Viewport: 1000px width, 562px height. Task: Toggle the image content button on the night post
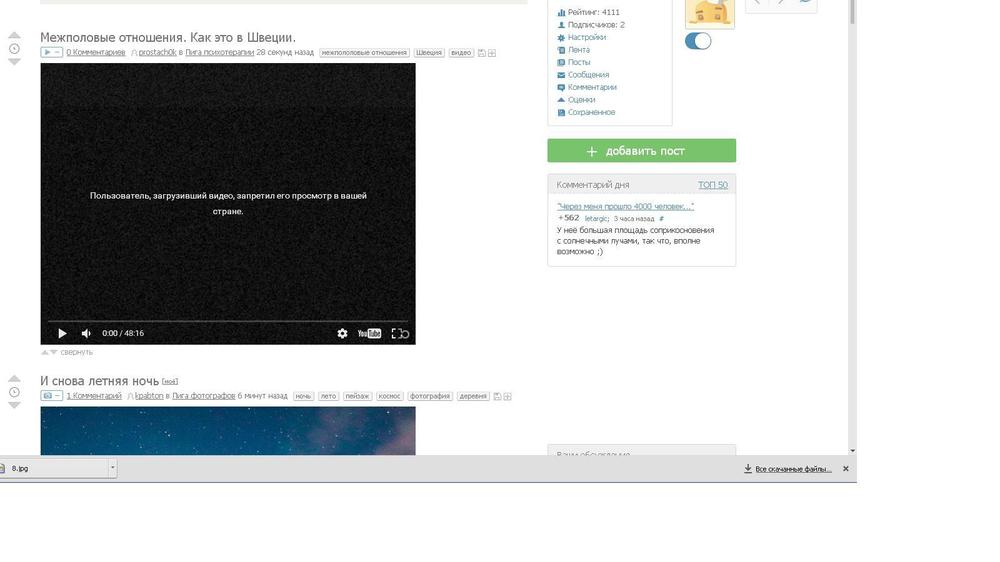click(51, 396)
